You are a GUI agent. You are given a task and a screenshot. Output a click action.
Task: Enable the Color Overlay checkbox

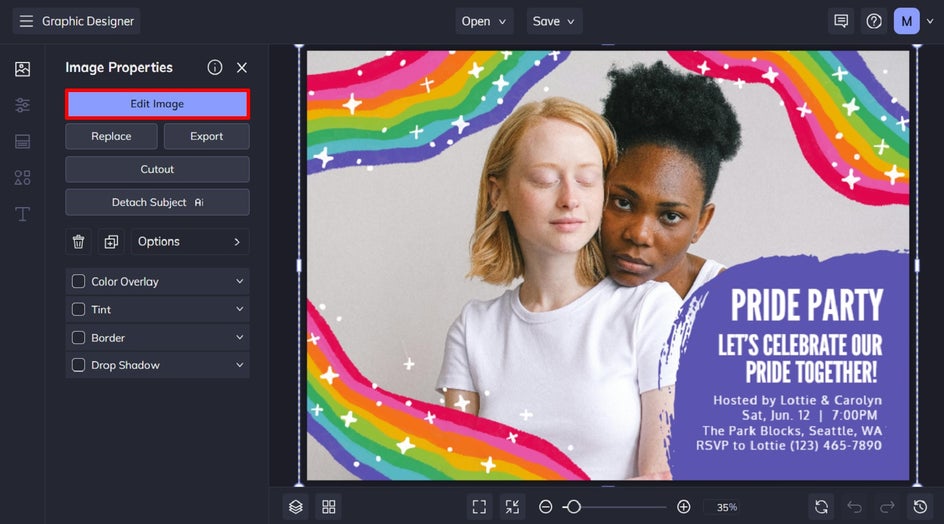click(79, 282)
